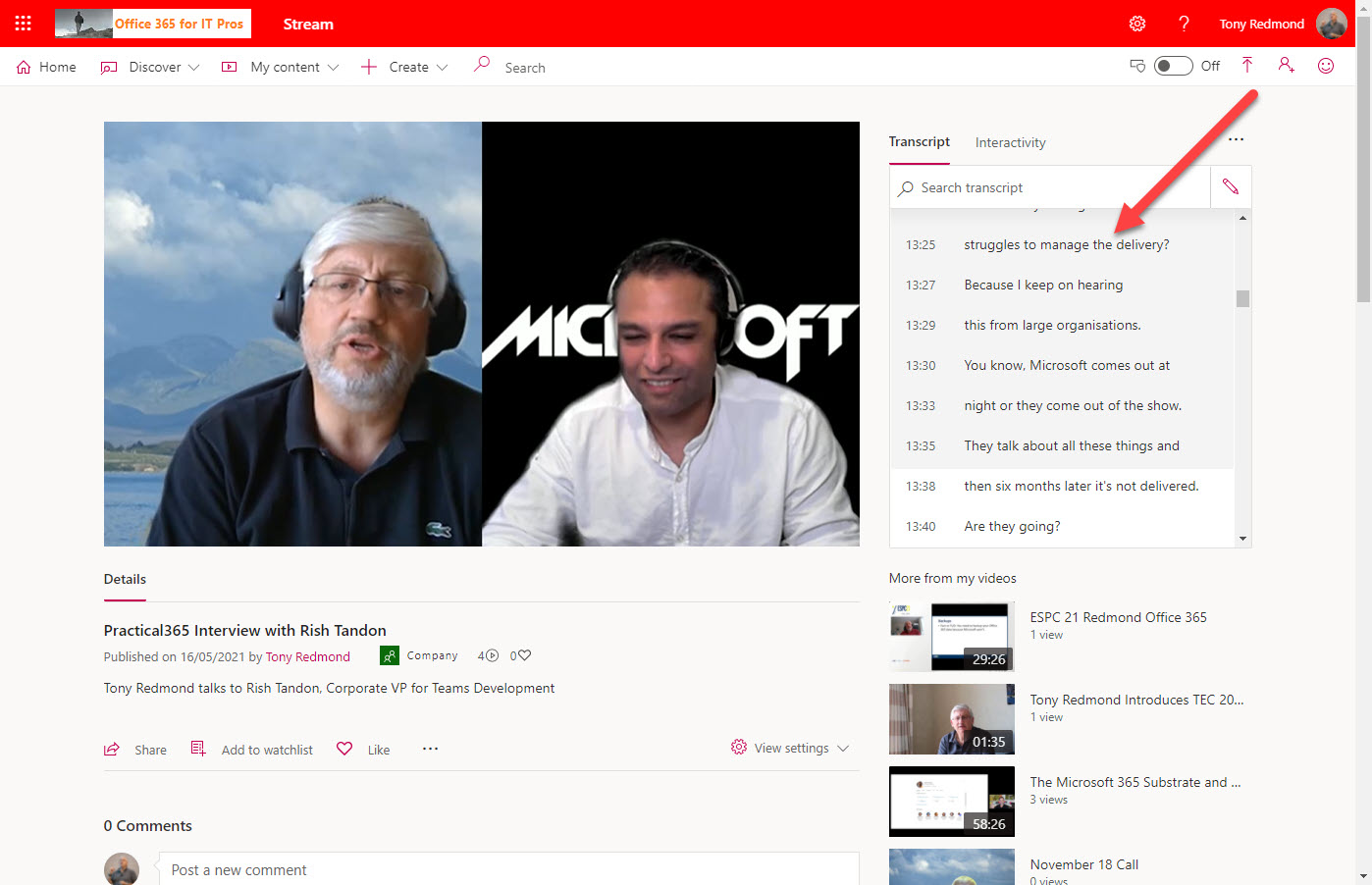Image resolution: width=1372 pixels, height=885 pixels.
Task: Click the Search transcript field
Action: [x=1050, y=187]
